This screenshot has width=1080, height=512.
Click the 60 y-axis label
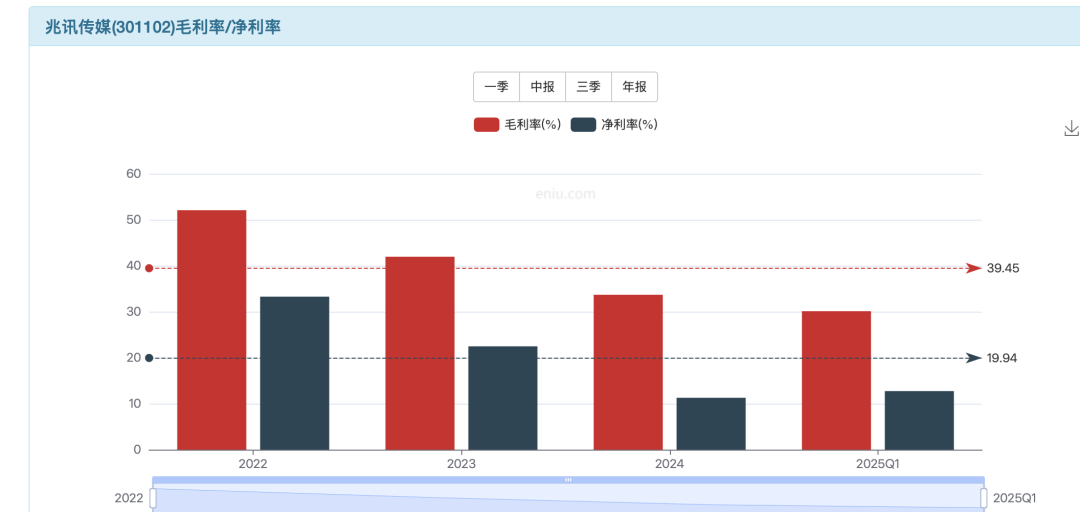pos(134,174)
